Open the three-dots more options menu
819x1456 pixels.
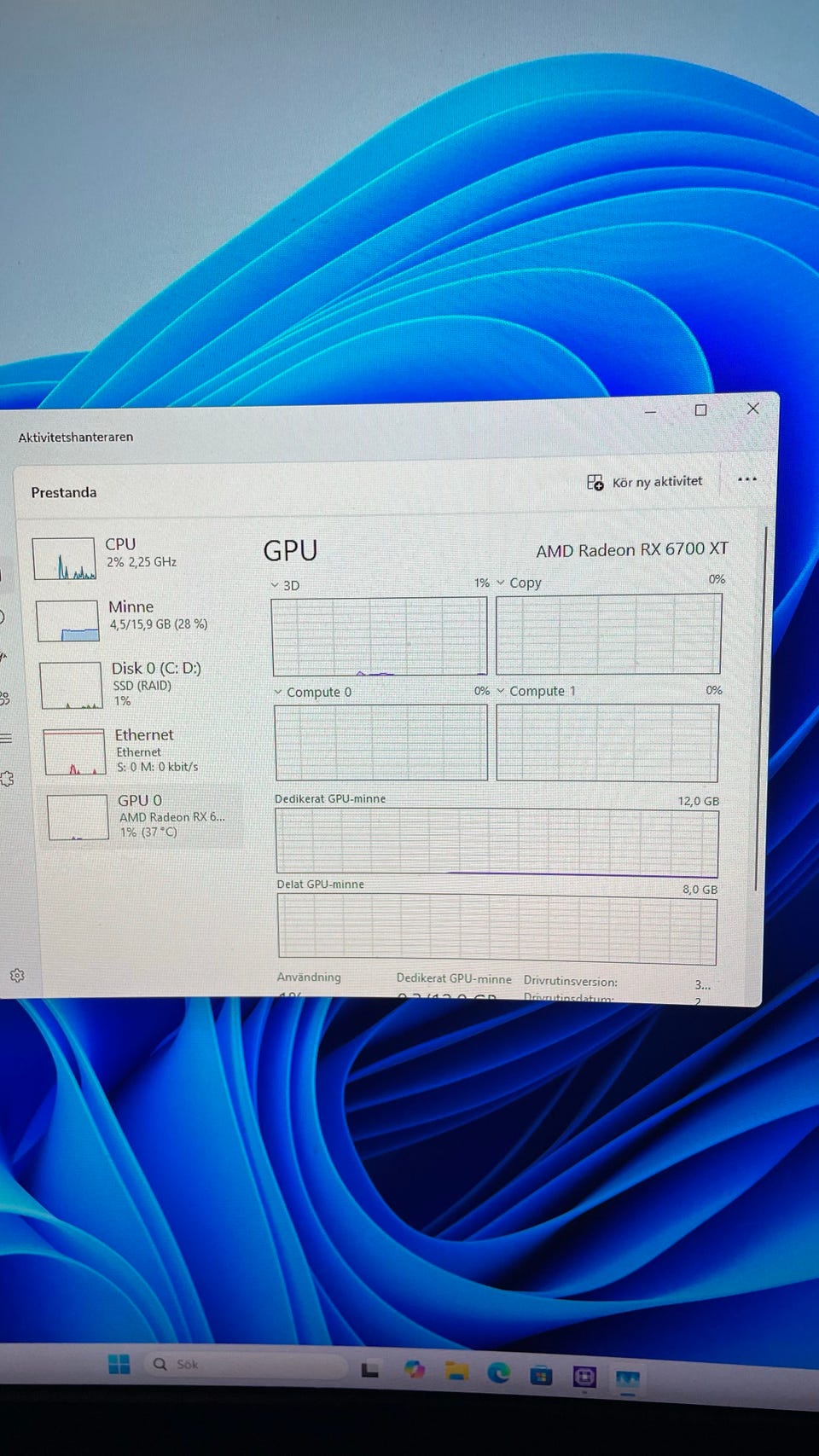coord(746,479)
